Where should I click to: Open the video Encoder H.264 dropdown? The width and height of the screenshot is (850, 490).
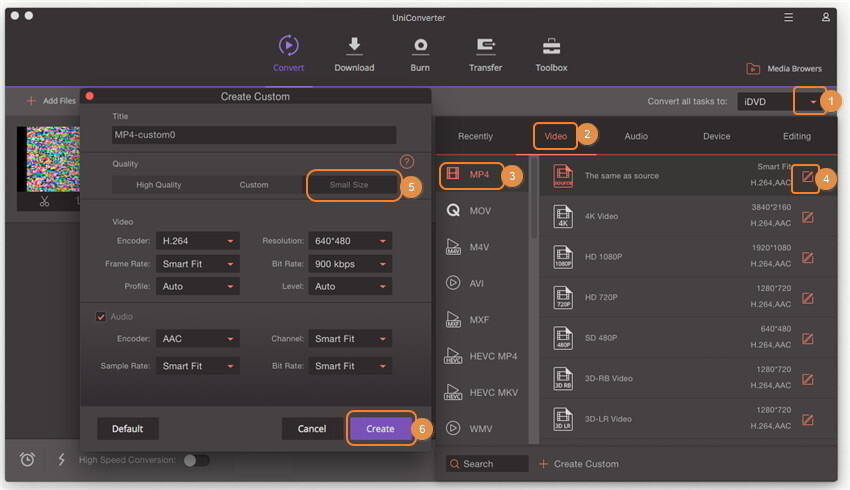click(x=198, y=241)
